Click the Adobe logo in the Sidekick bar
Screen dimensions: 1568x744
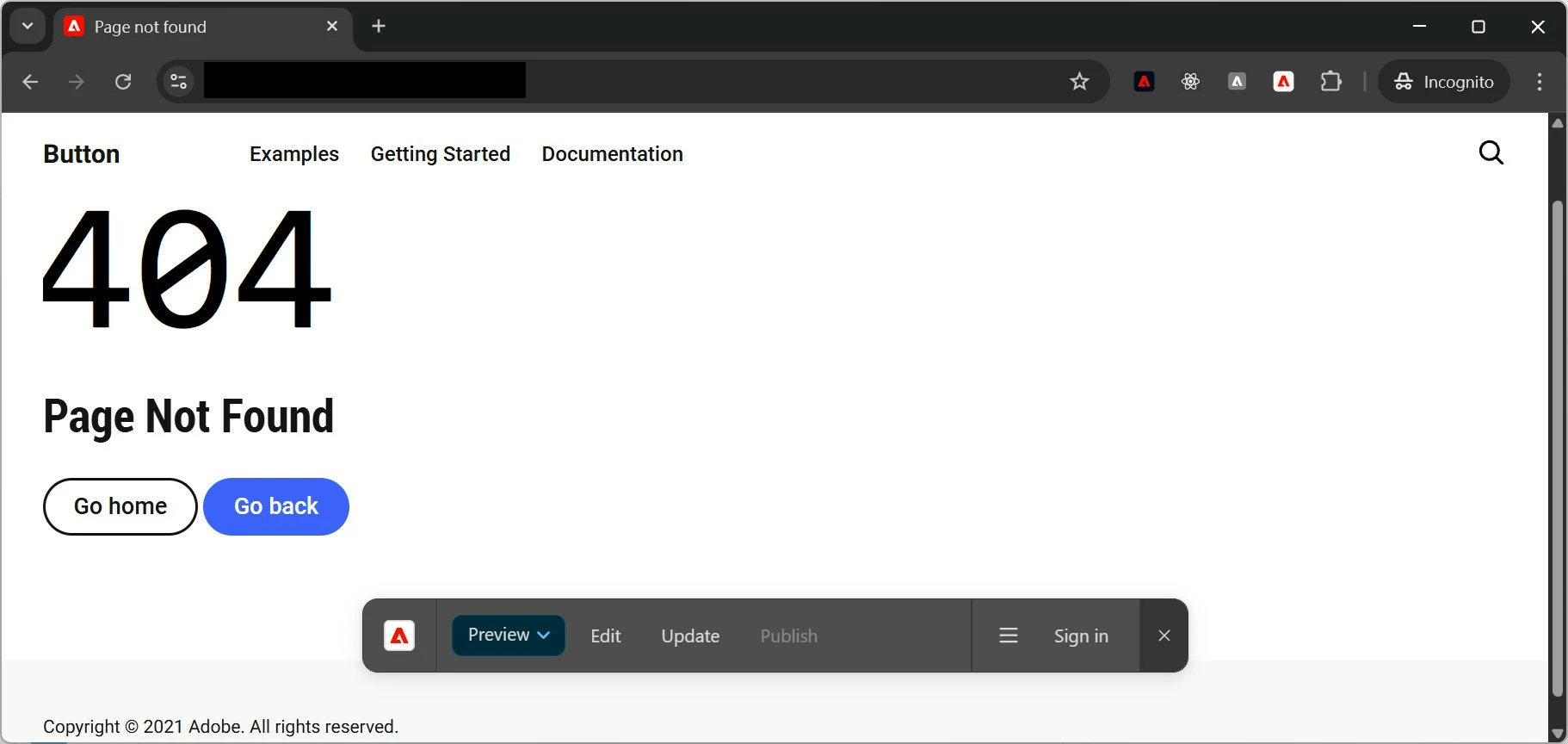tap(399, 635)
